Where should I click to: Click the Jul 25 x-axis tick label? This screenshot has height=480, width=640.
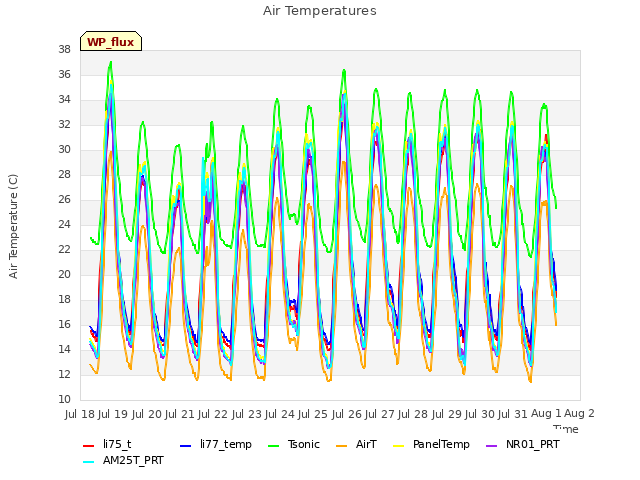point(313,414)
